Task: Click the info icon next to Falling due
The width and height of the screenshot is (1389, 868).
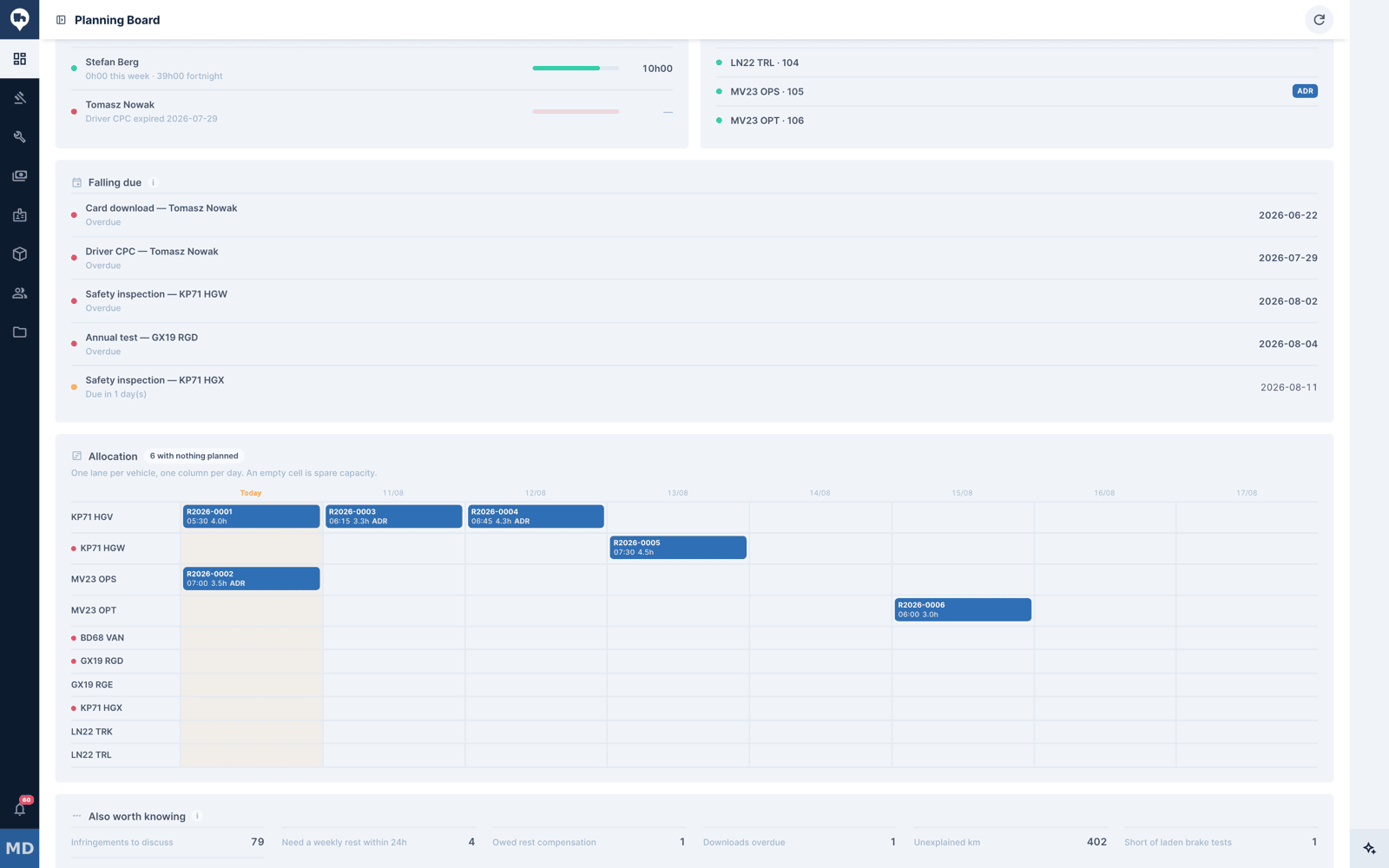Action: (154, 182)
